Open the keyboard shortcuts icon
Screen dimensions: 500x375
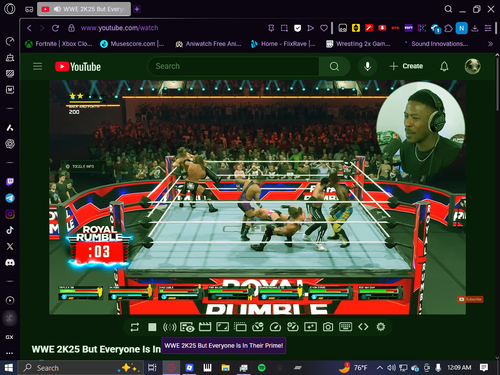click(x=345, y=327)
